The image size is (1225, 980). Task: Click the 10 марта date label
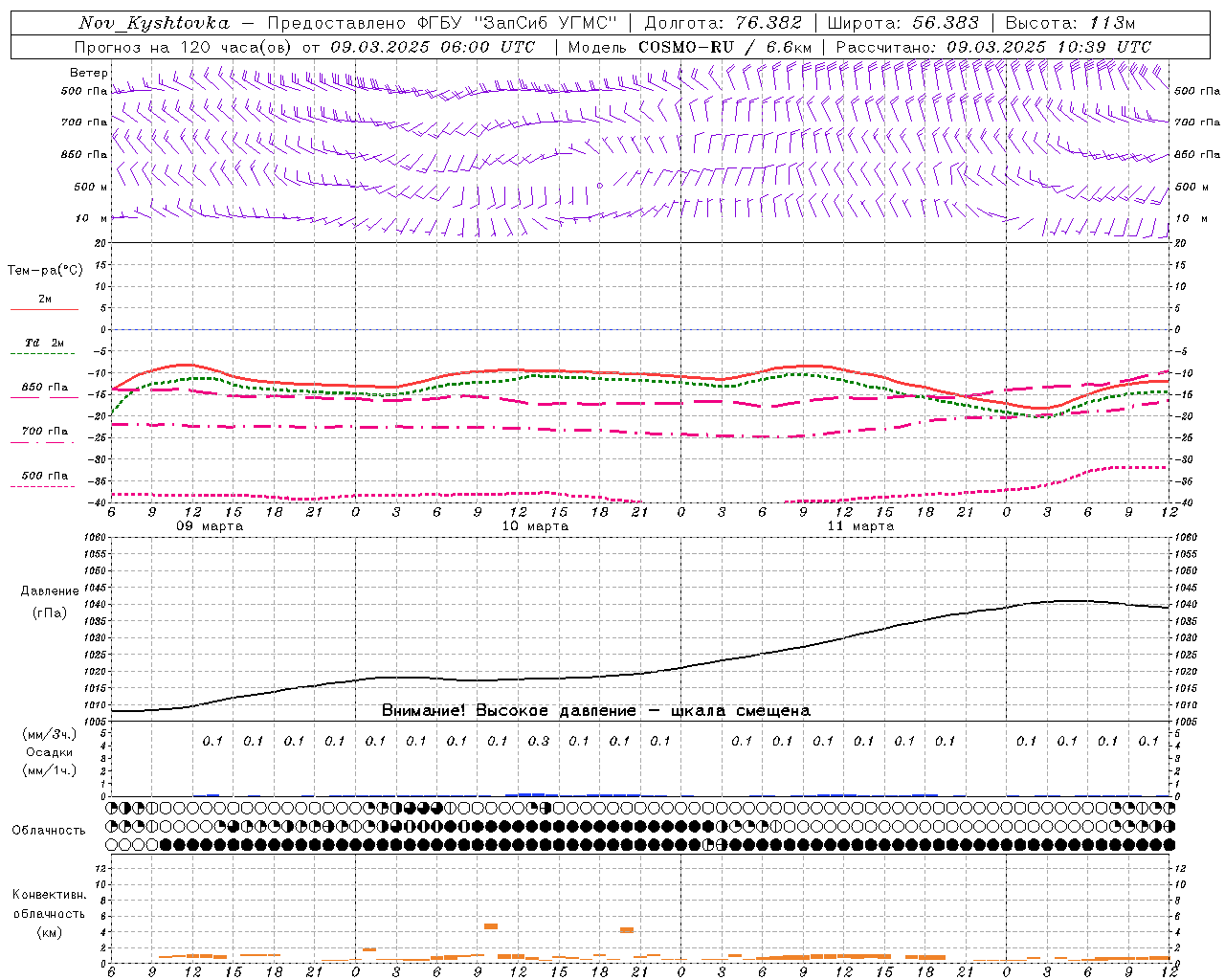pyautogui.click(x=535, y=526)
